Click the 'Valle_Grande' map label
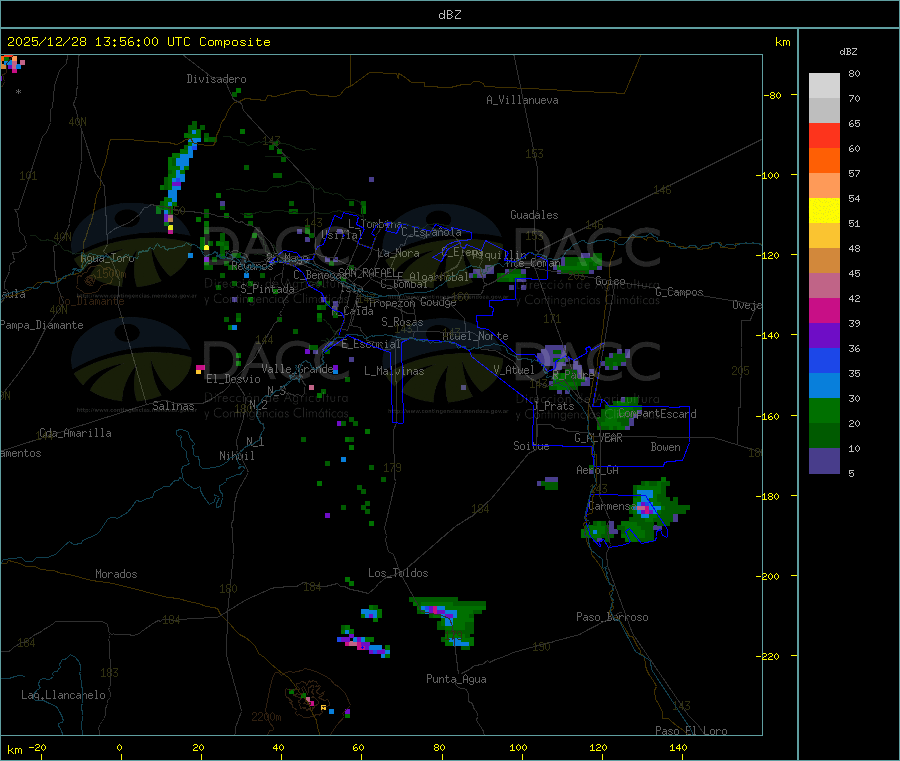The width and height of the screenshot is (900, 761). coord(297,369)
